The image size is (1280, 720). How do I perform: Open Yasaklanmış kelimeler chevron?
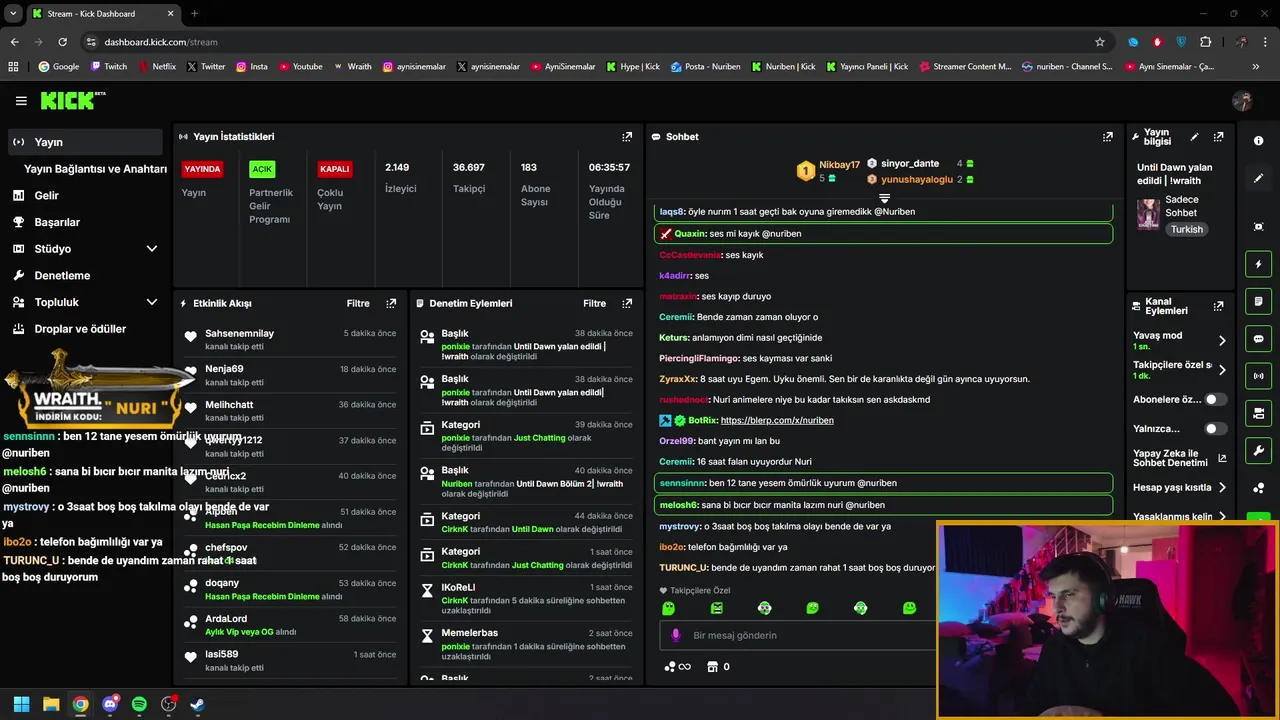pyautogui.click(x=1222, y=517)
